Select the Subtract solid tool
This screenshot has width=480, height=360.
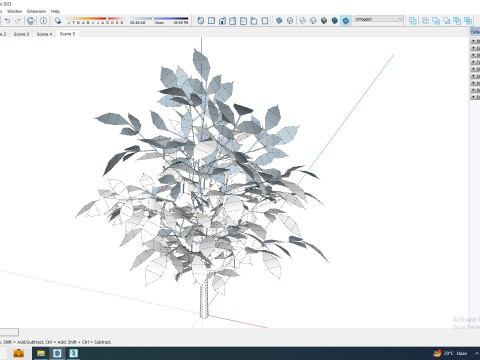click(x=447, y=21)
